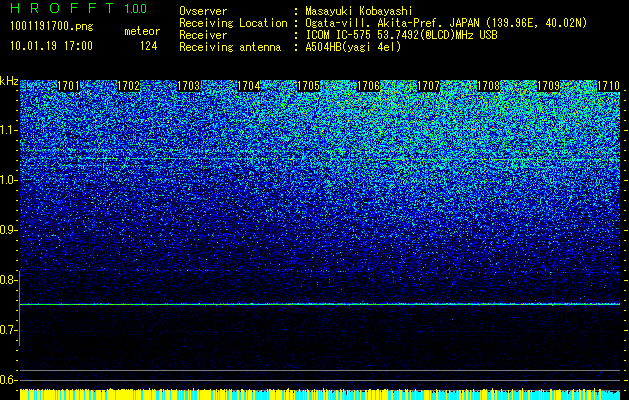Click the 1708 time marker
This screenshot has height=400, width=629.
coord(489,86)
